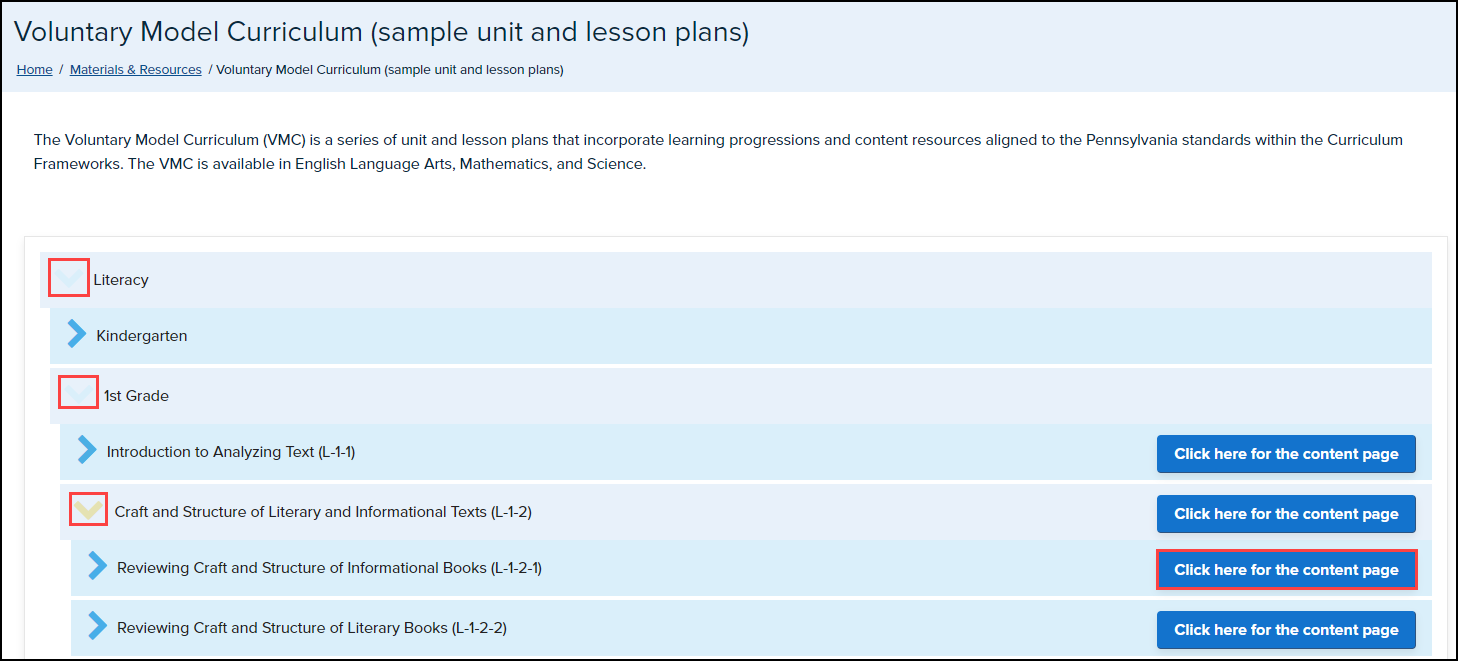
Task: Open content page for Informational Books L-1-2-1
Action: point(1286,570)
